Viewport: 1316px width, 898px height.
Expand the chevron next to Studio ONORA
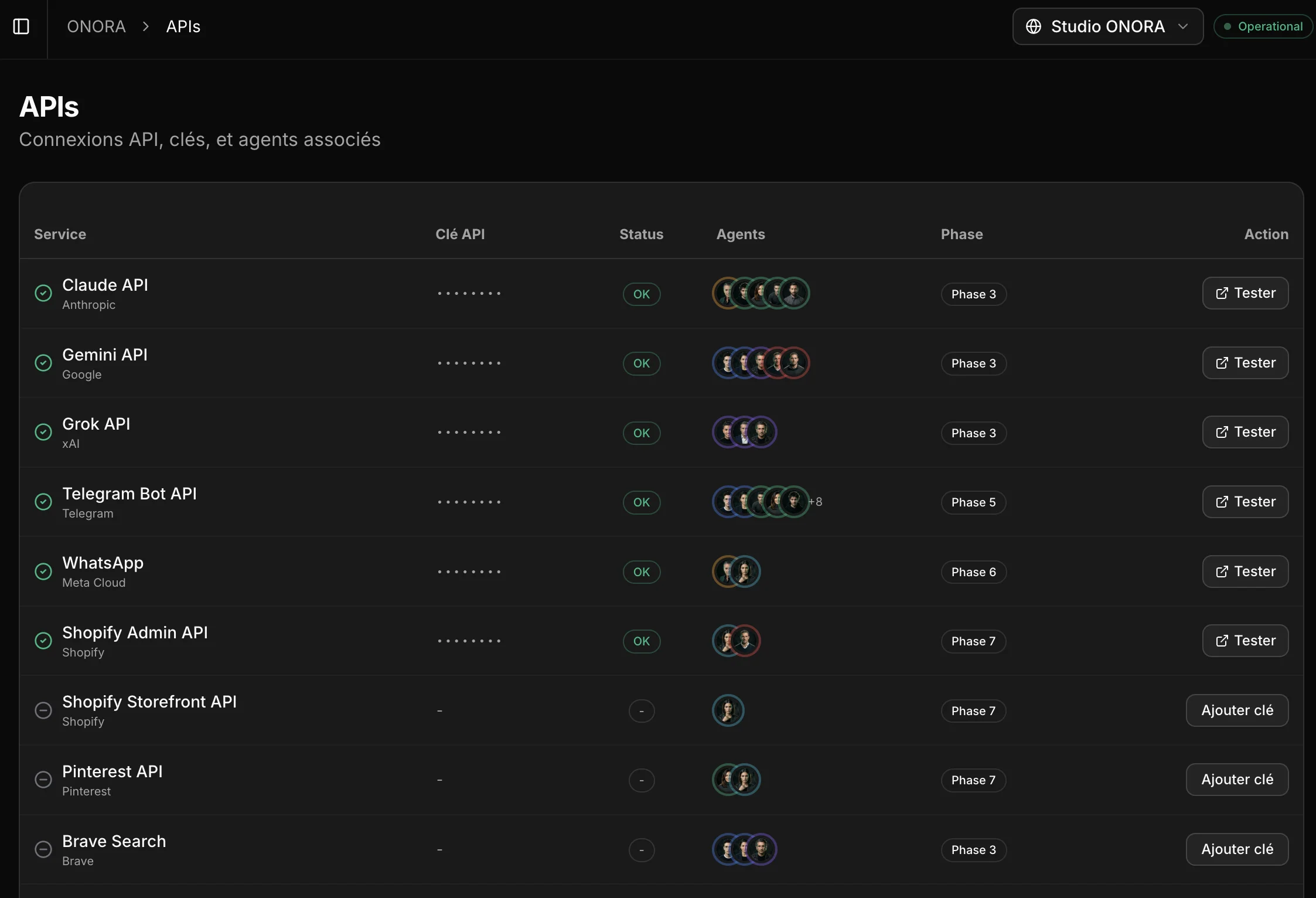tap(1183, 26)
